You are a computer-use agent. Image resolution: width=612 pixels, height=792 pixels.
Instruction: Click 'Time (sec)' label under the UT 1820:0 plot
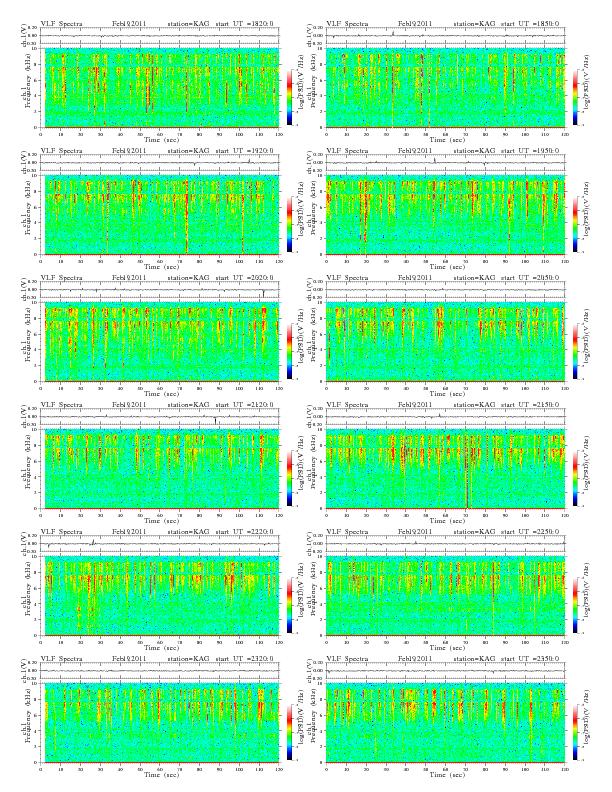point(162,139)
